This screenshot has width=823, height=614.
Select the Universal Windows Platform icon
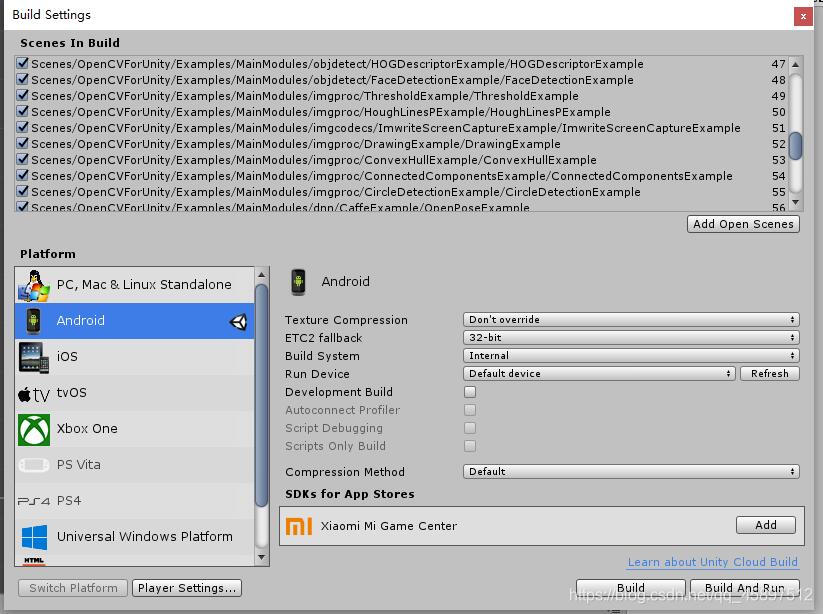(x=34, y=537)
